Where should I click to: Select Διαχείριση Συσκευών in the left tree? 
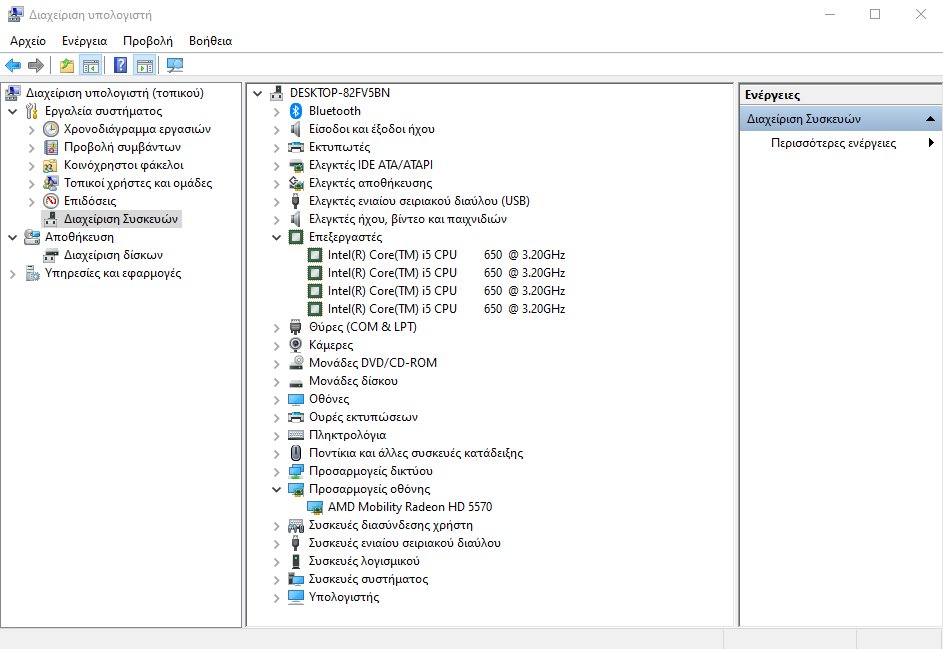[121, 219]
